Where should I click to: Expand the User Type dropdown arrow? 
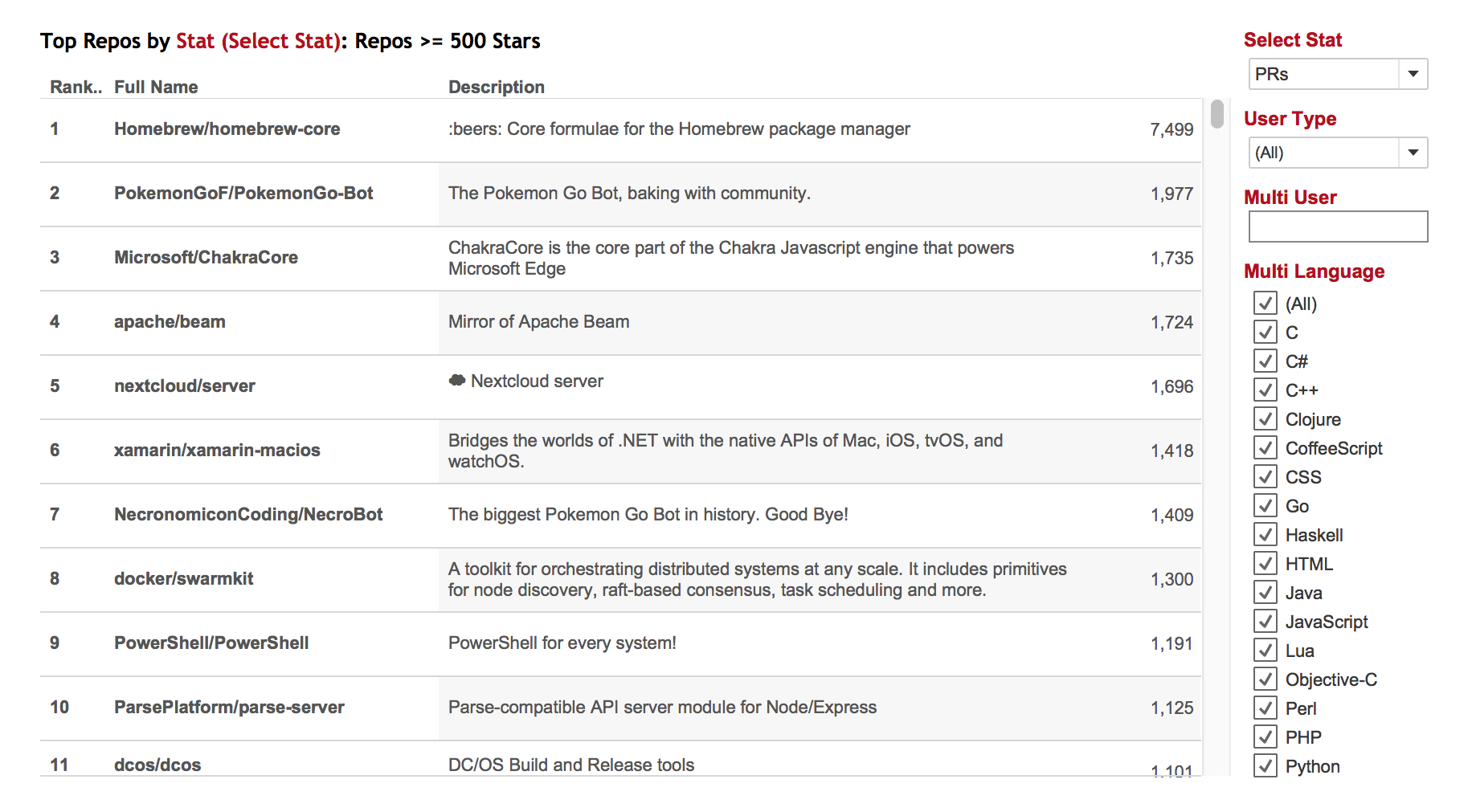(x=1413, y=153)
